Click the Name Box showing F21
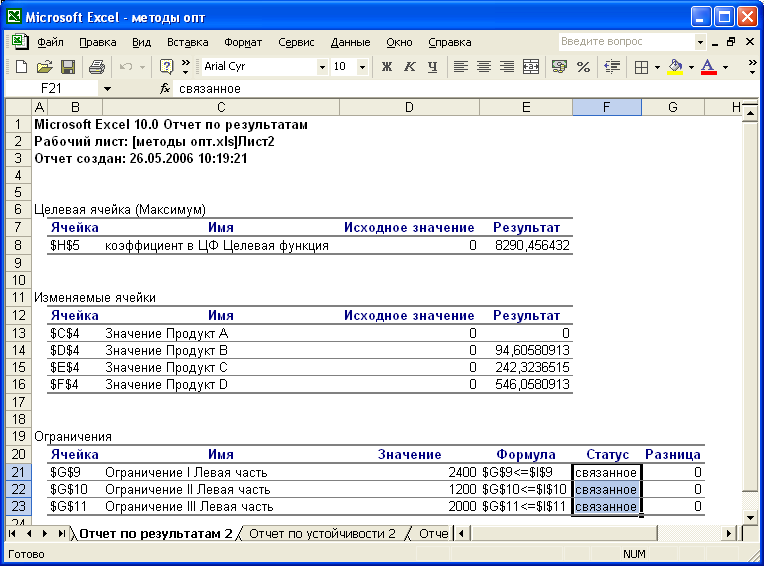The width and height of the screenshot is (764, 566). tap(51, 89)
